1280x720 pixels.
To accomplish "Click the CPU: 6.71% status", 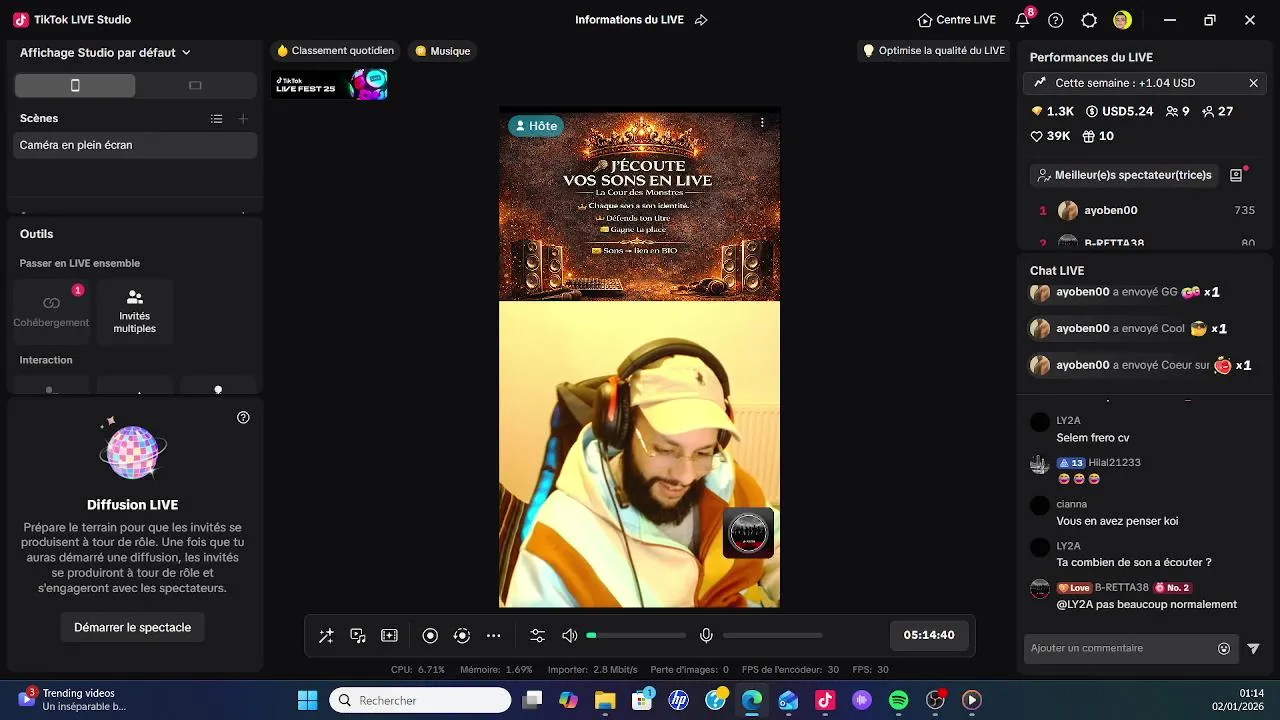I will coord(417,670).
